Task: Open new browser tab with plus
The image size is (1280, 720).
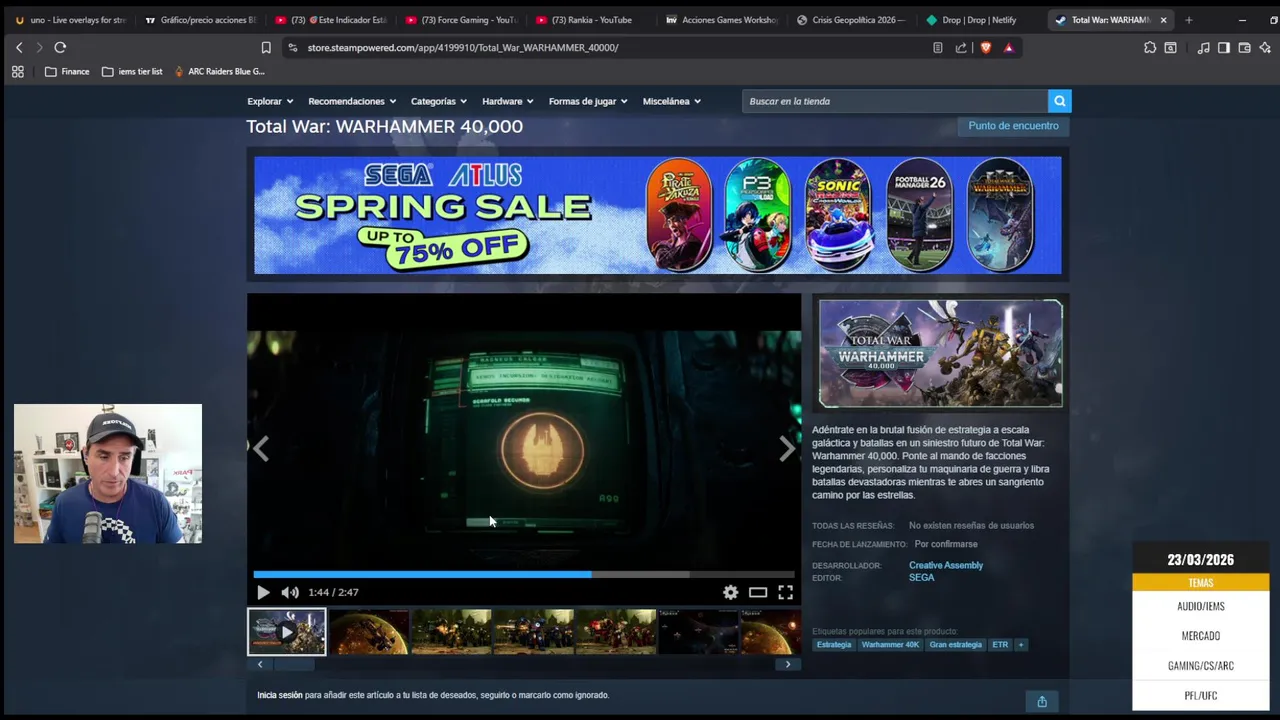Action: (1188, 20)
